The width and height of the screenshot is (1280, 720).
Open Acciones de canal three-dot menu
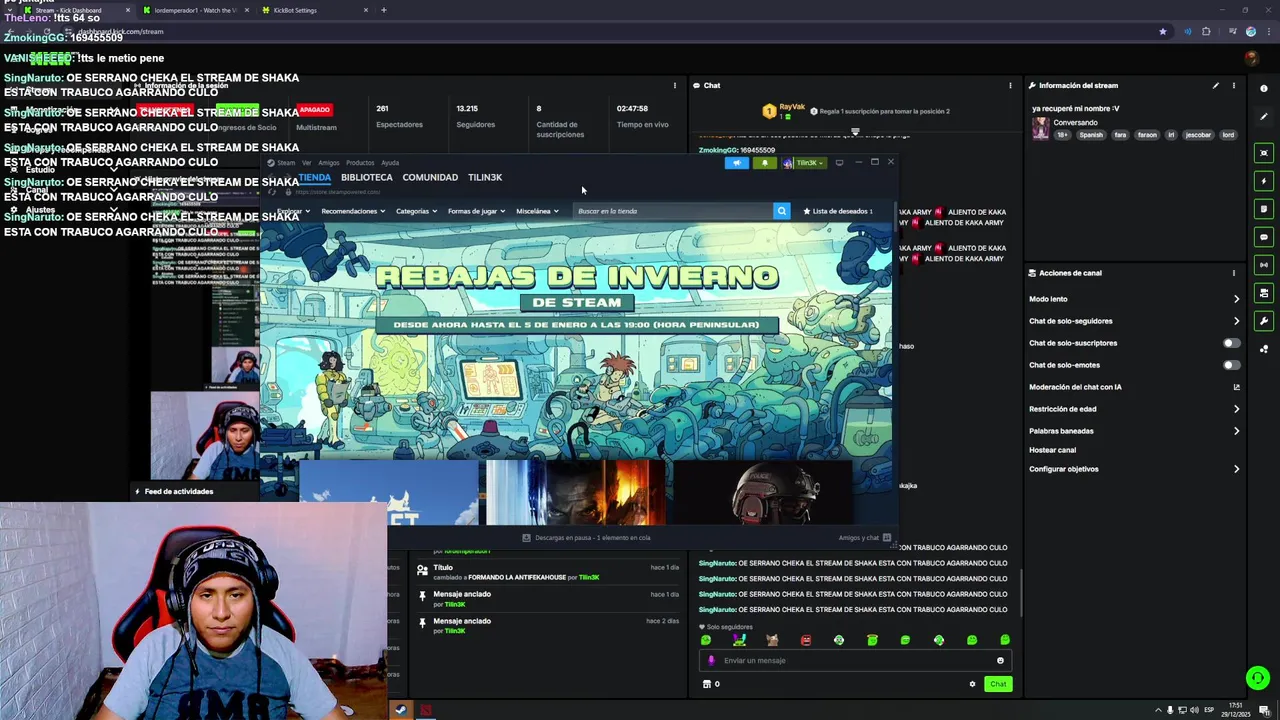[1233, 273]
